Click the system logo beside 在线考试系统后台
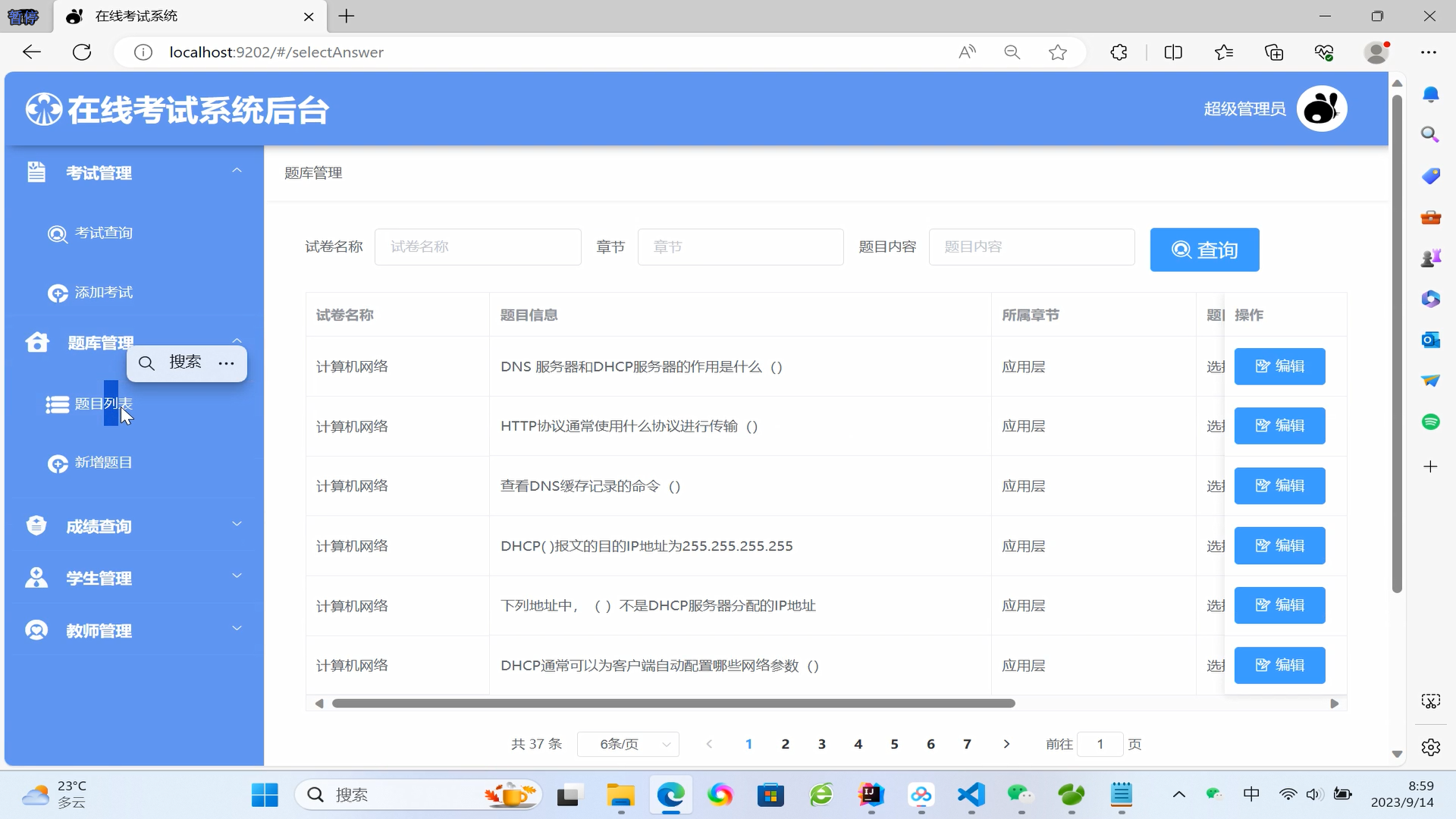1456x819 pixels. 44,110
